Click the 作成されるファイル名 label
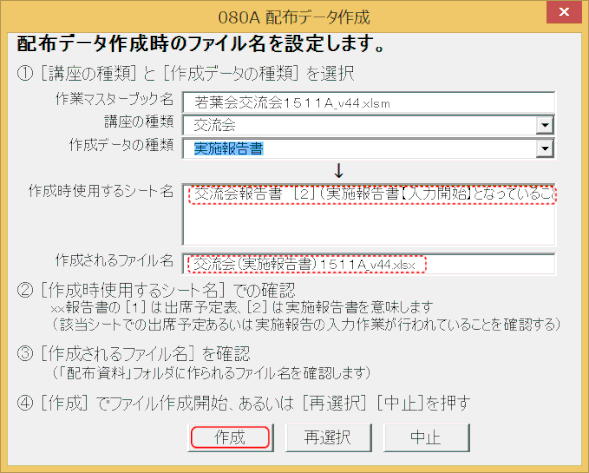The width and height of the screenshot is (589, 473). [114, 260]
